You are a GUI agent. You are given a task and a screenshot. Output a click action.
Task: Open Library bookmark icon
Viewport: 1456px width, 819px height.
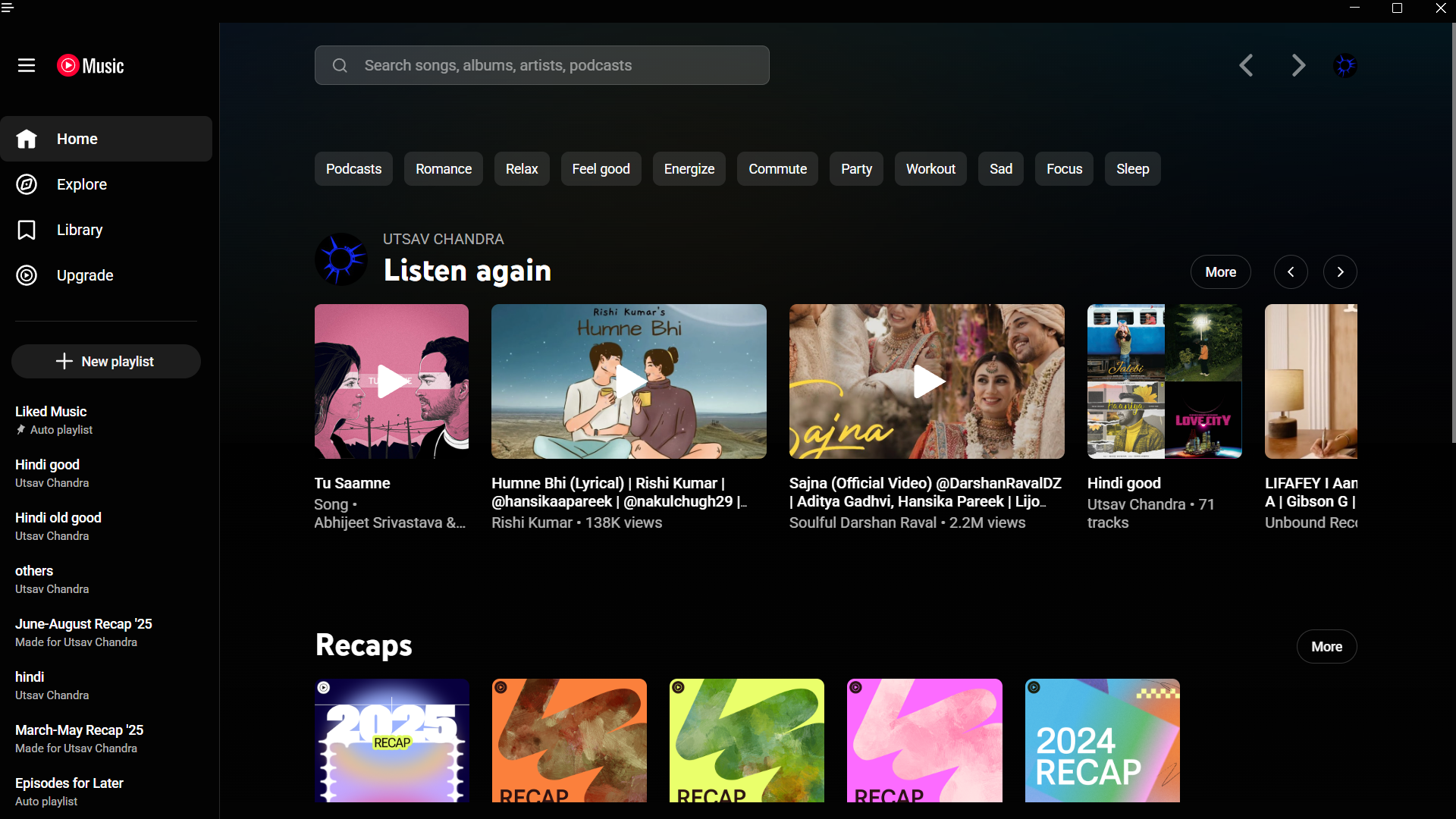click(x=27, y=230)
